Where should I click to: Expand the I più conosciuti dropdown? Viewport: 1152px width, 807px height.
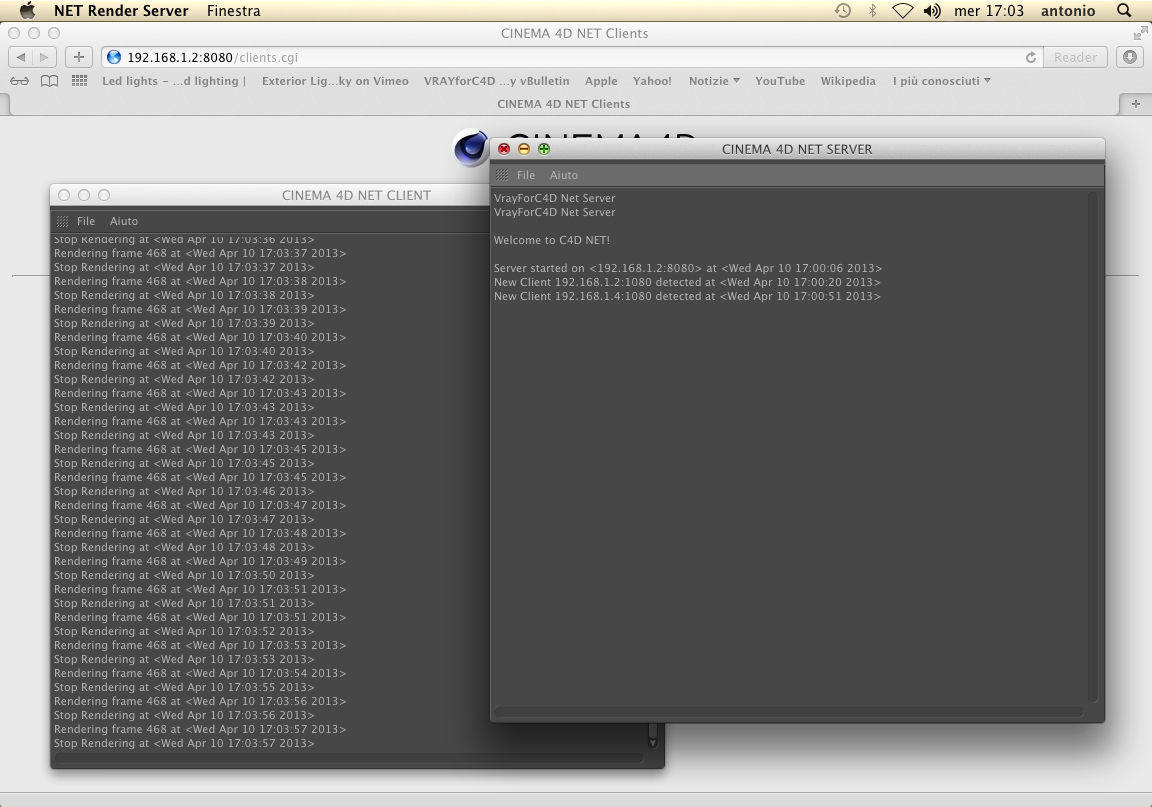(942, 81)
